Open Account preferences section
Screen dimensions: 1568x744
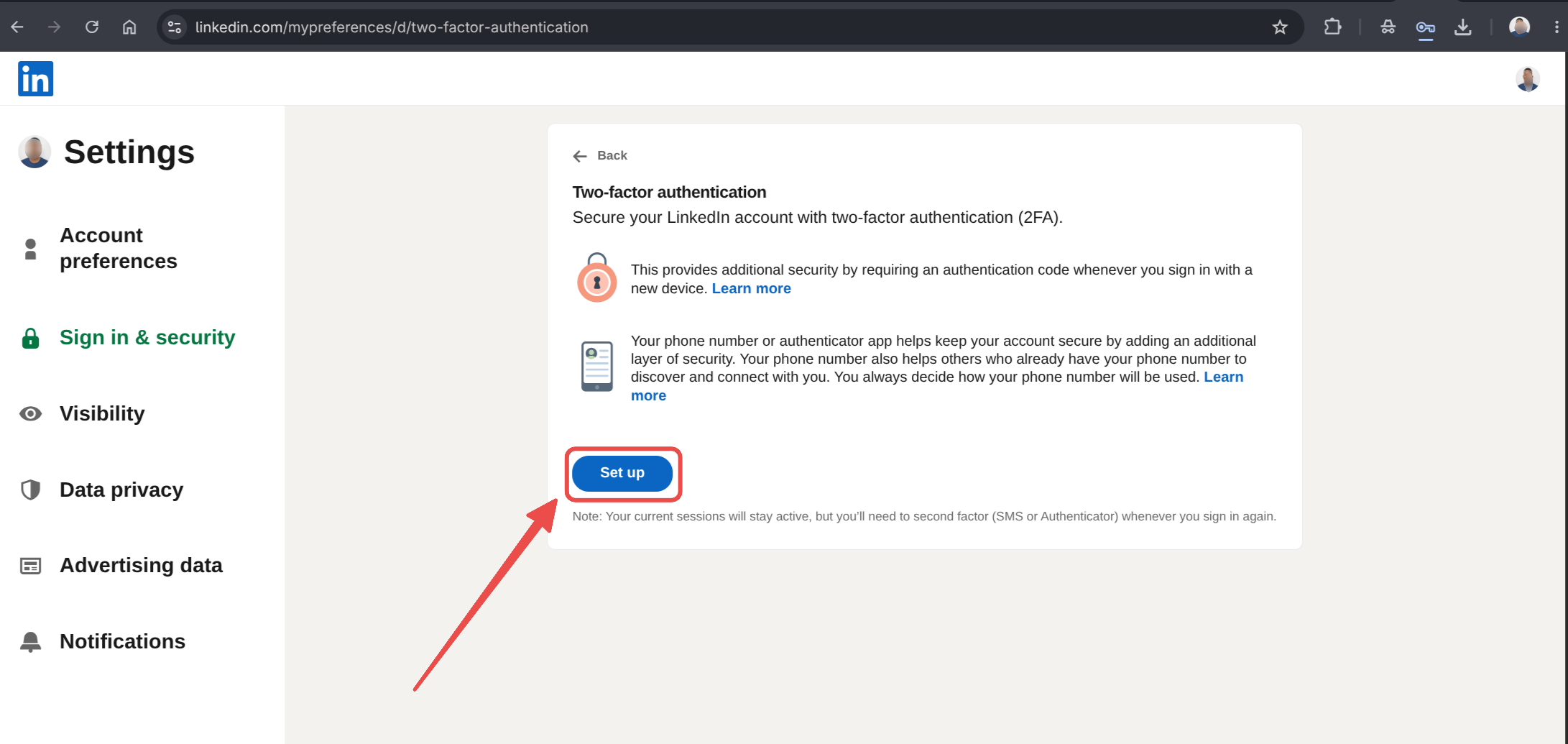(119, 248)
